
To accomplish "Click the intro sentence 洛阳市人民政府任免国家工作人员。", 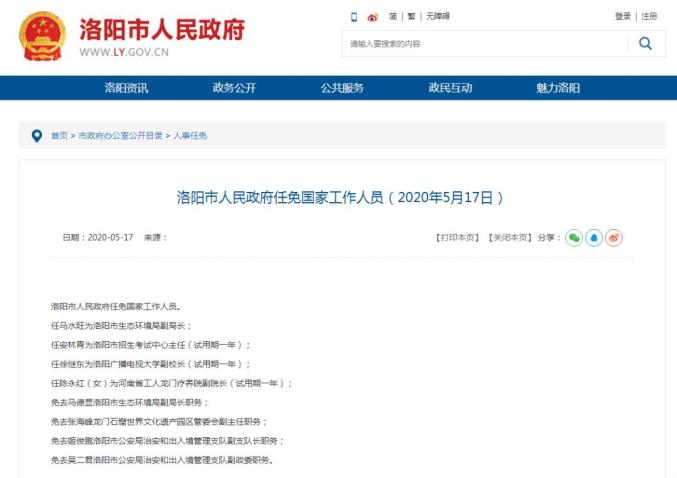I will (x=116, y=307).
